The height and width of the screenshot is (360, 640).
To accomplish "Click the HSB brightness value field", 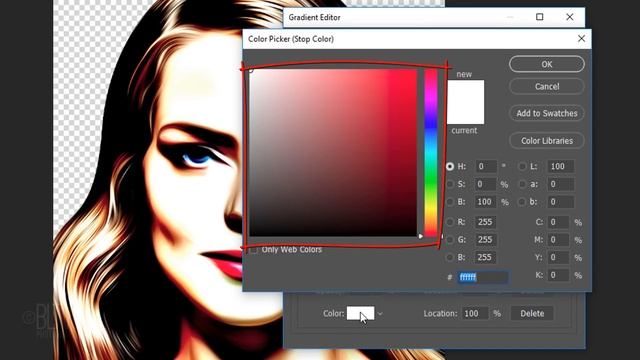I will [x=486, y=202].
